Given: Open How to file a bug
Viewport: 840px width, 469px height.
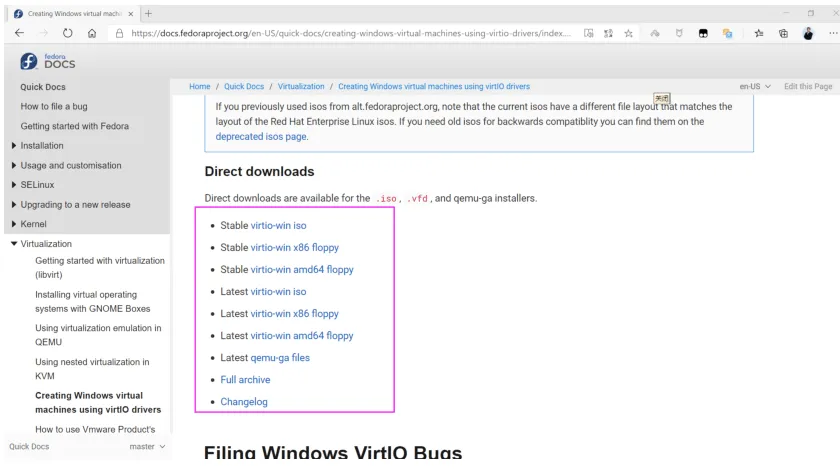Looking at the screenshot, I should tap(54, 107).
